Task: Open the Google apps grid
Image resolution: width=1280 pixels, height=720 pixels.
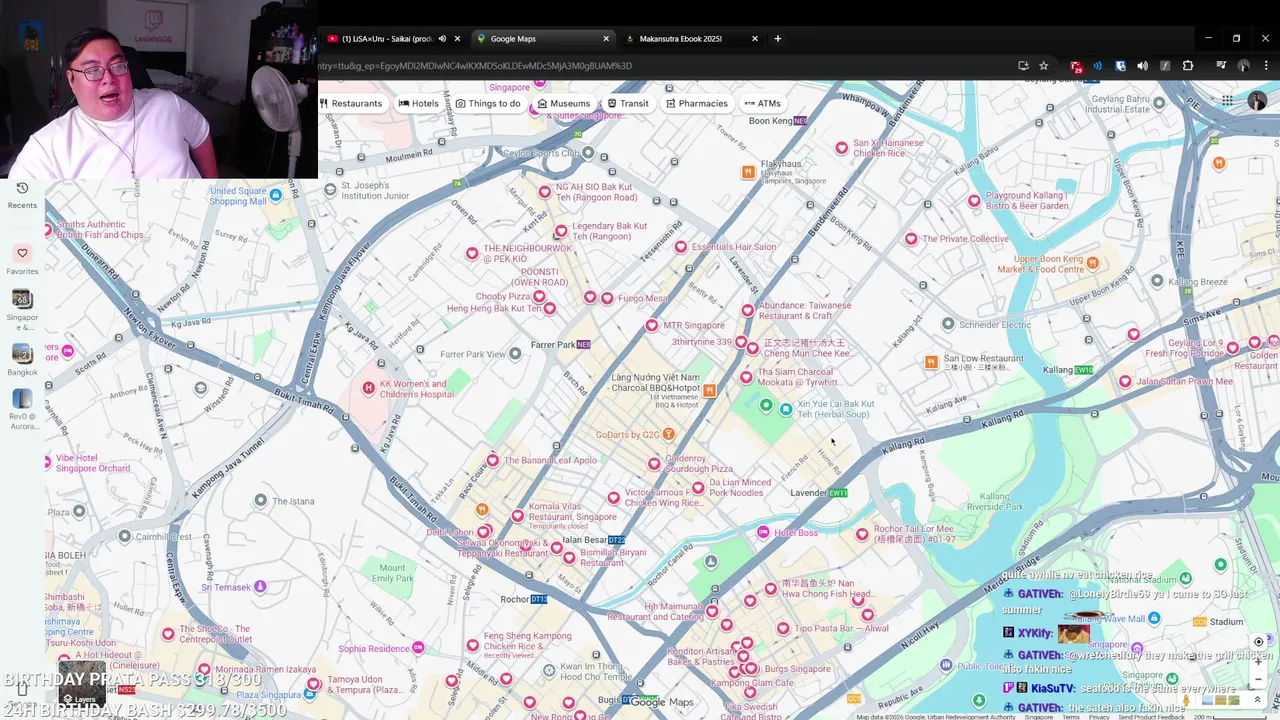Action: [1227, 101]
